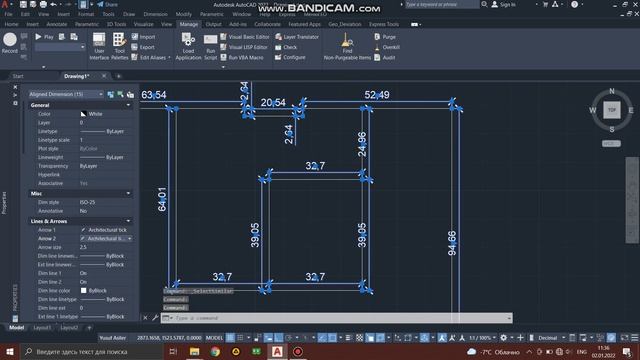
Task: Switch to the Annotate ribbon tab
Action: (x=57, y=24)
